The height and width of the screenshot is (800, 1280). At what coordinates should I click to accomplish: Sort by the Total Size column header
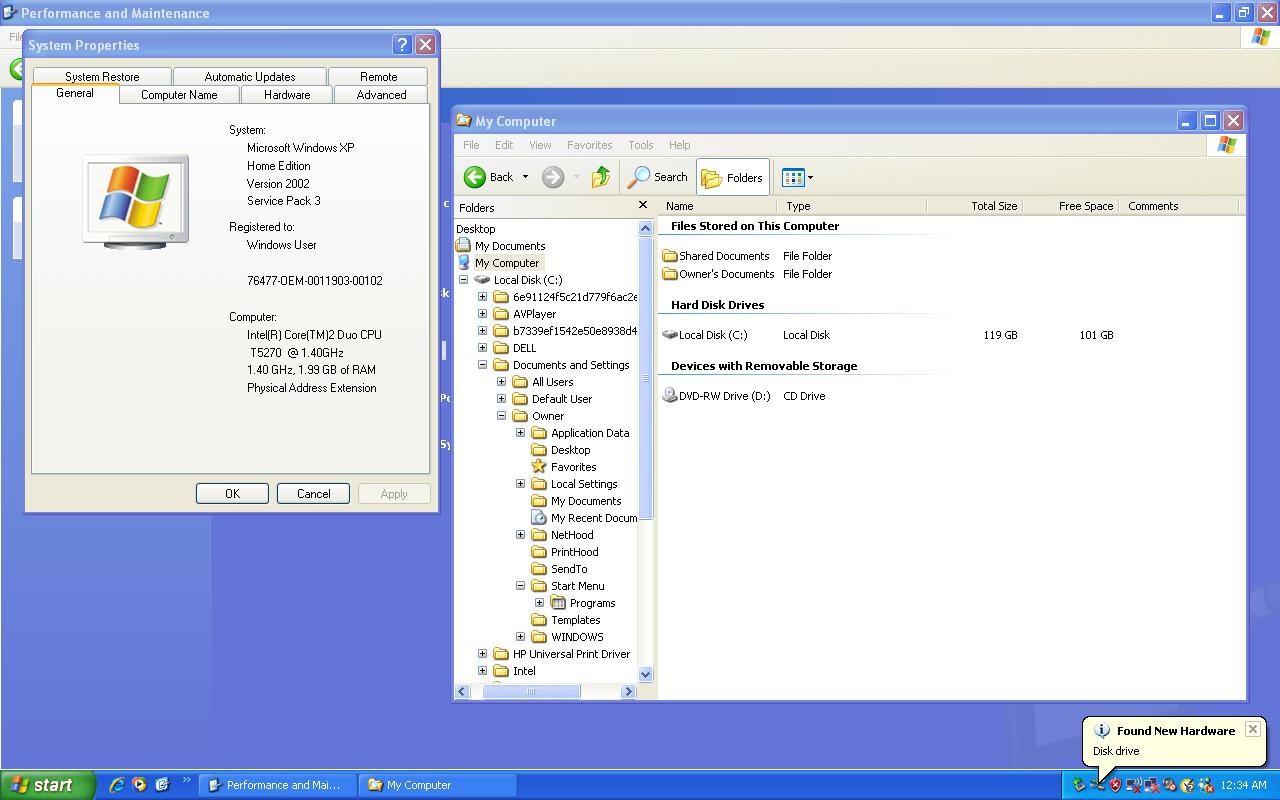976,206
